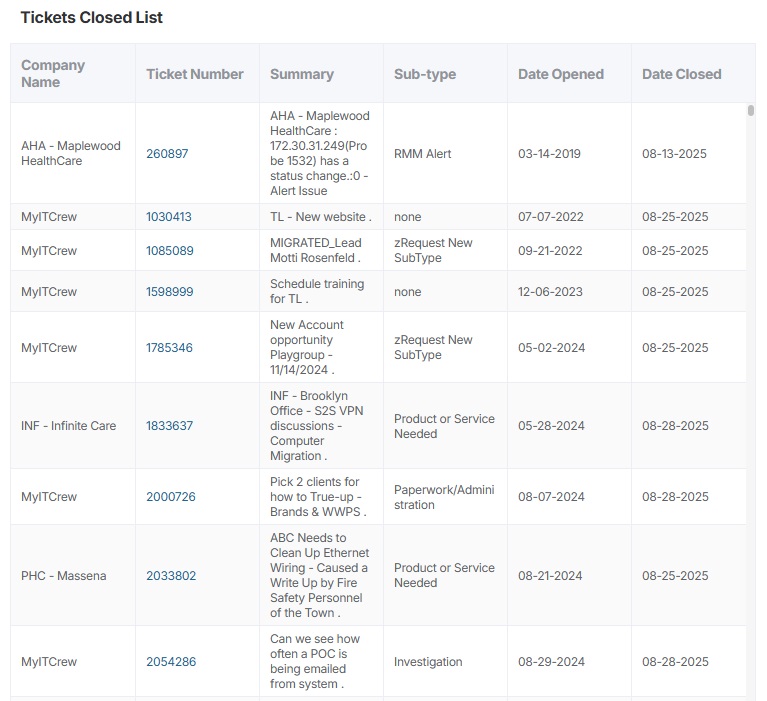Open ticket number 260897 link
The image size is (767, 701).
coord(167,154)
